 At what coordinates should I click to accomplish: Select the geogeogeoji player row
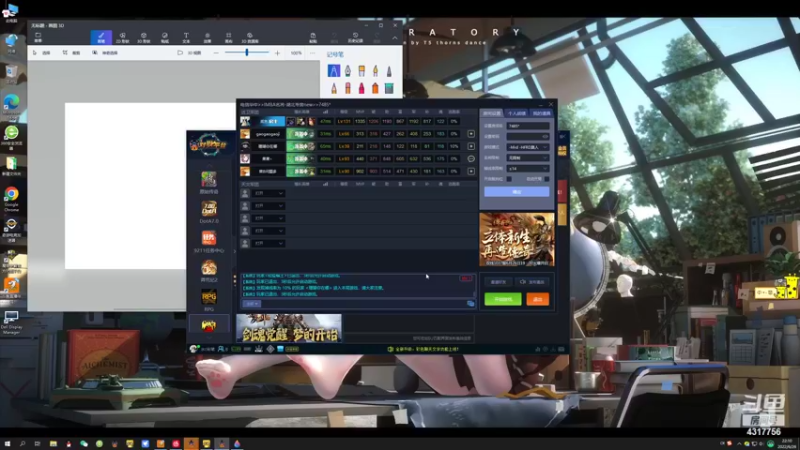click(x=358, y=134)
